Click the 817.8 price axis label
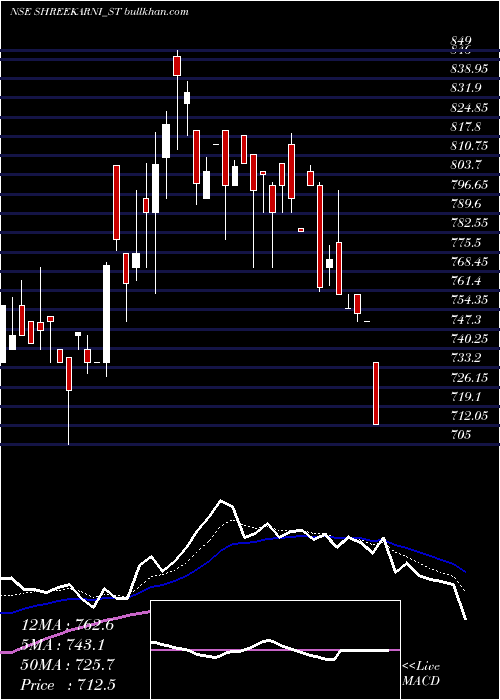This screenshot has width=500, height=700. [466, 127]
